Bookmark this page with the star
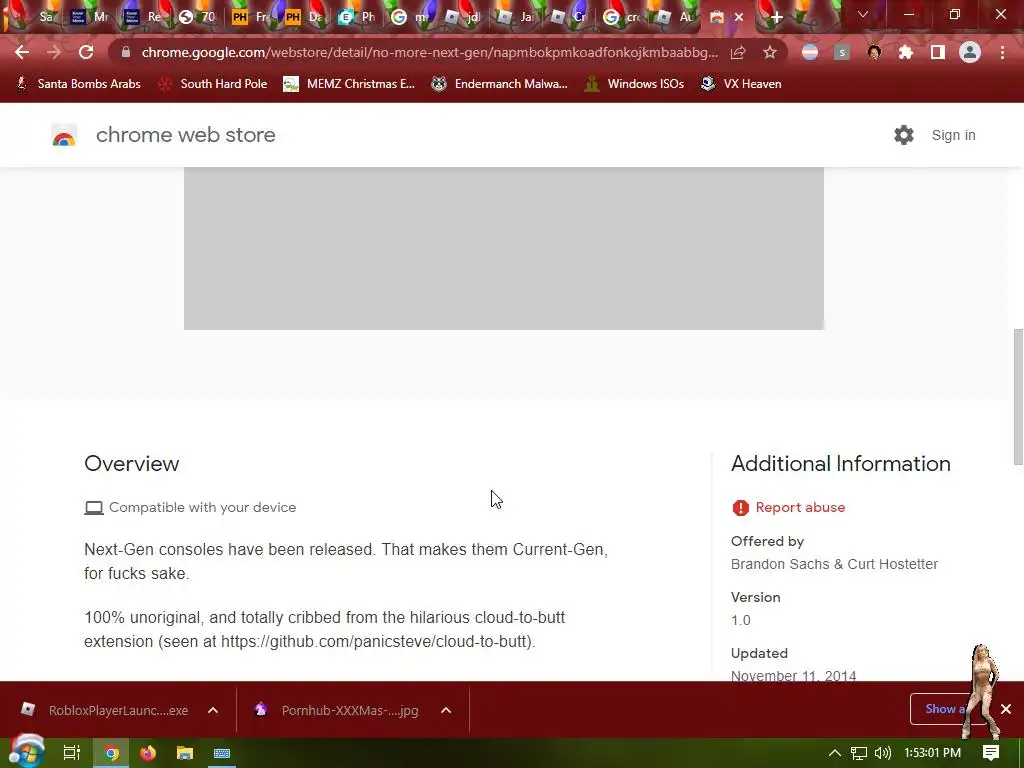Image resolution: width=1024 pixels, height=768 pixels. point(770,52)
